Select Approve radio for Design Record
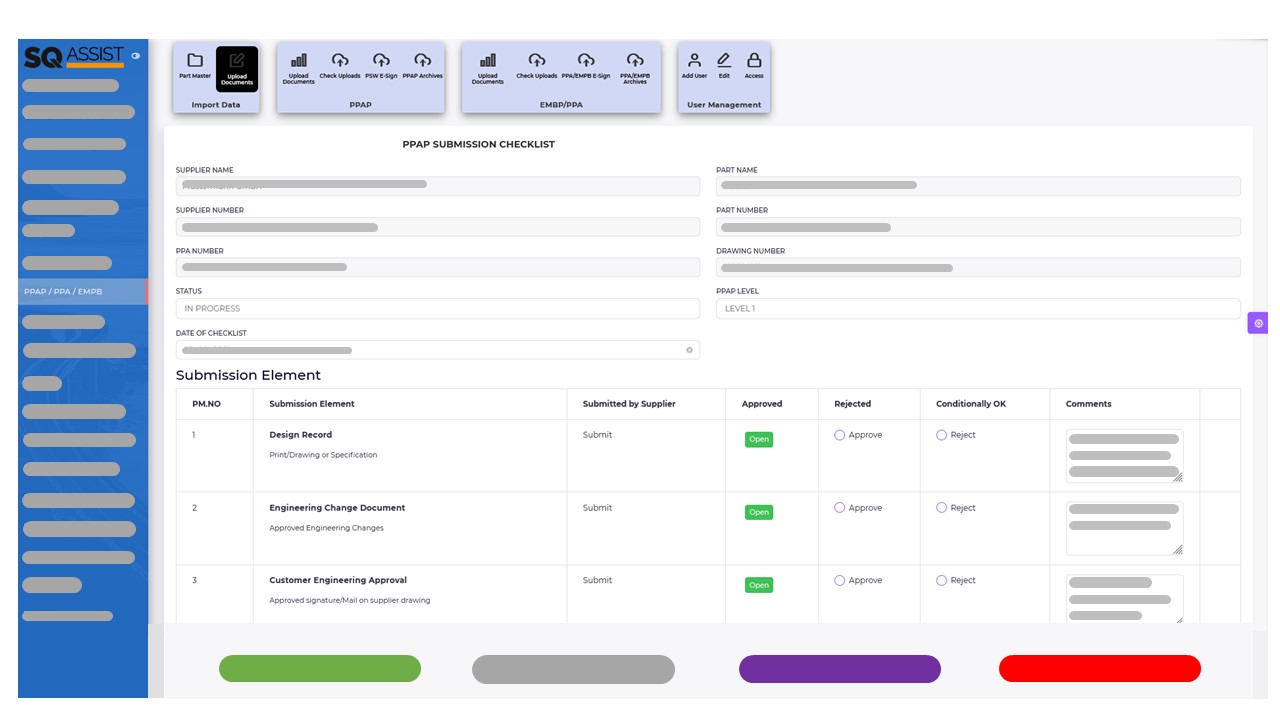The width and height of the screenshot is (1280, 720). (x=840, y=435)
